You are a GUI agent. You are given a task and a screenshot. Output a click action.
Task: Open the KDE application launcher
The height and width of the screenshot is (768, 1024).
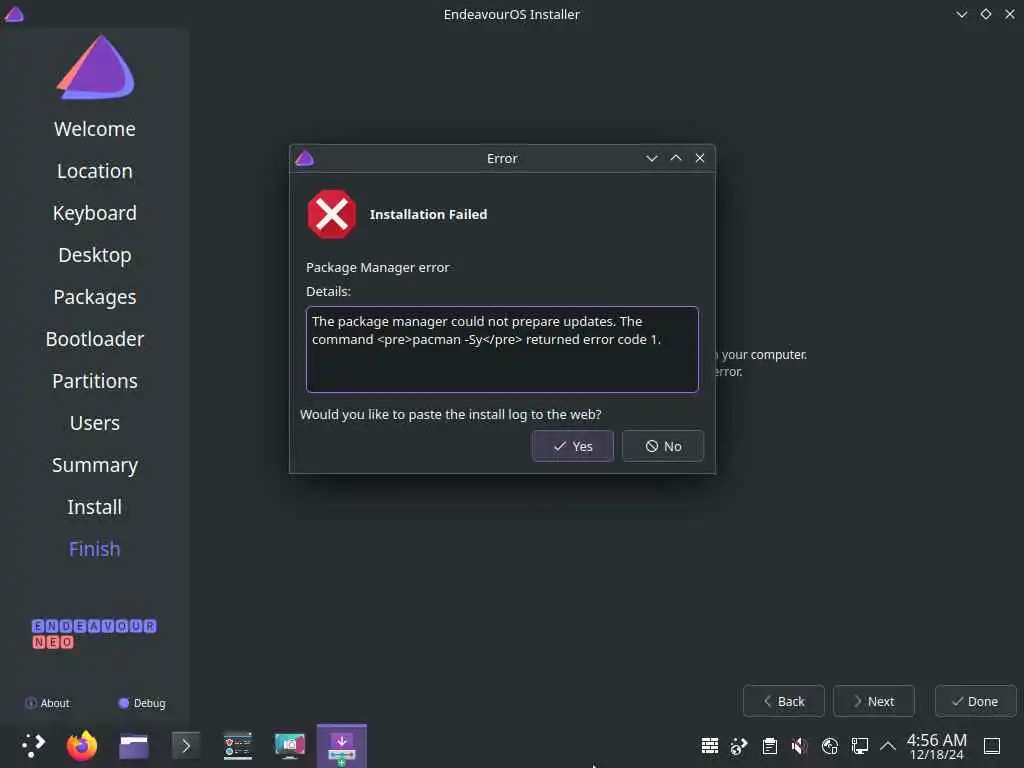33,746
